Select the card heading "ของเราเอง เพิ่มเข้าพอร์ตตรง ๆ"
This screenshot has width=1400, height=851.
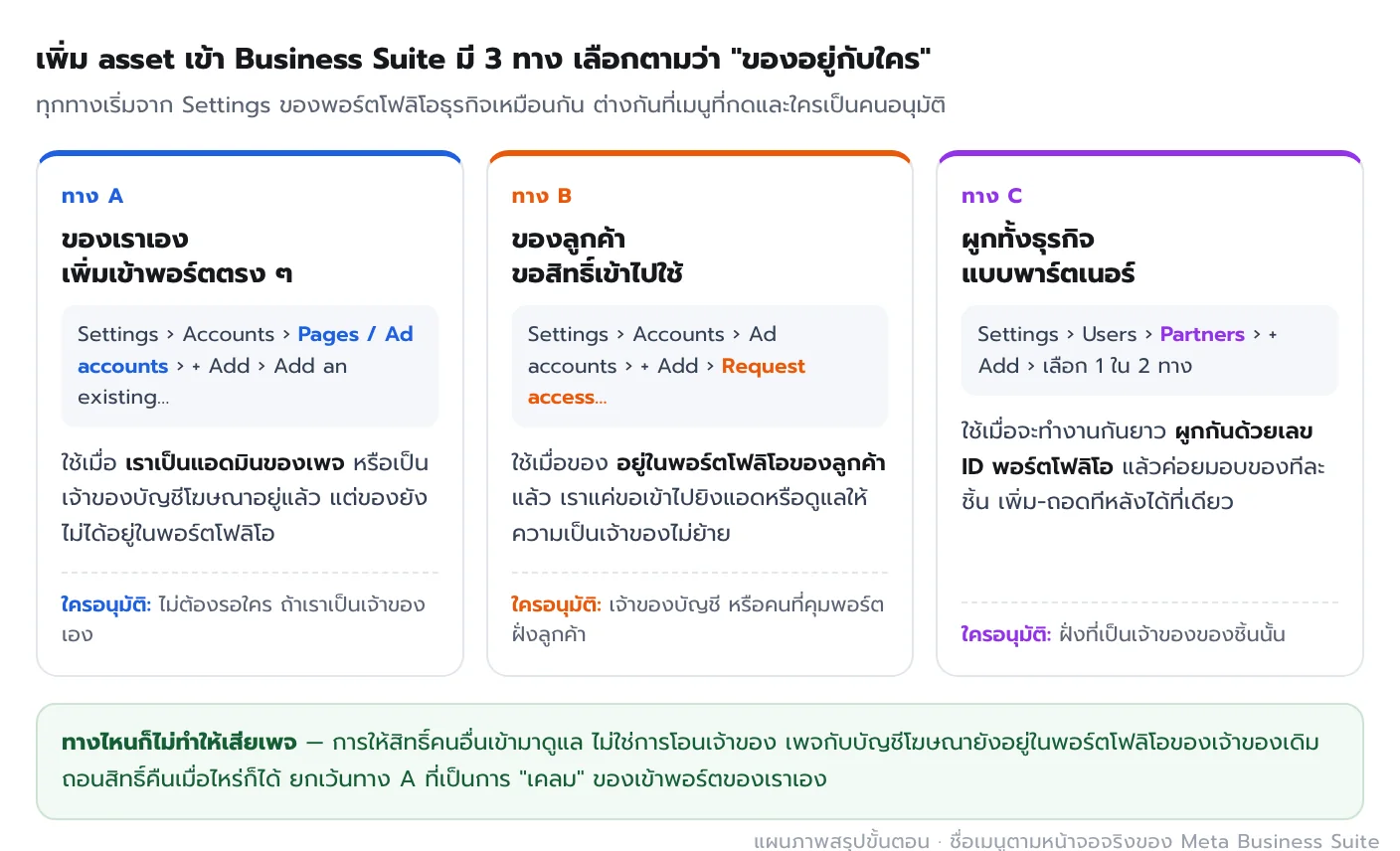click(177, 255)
